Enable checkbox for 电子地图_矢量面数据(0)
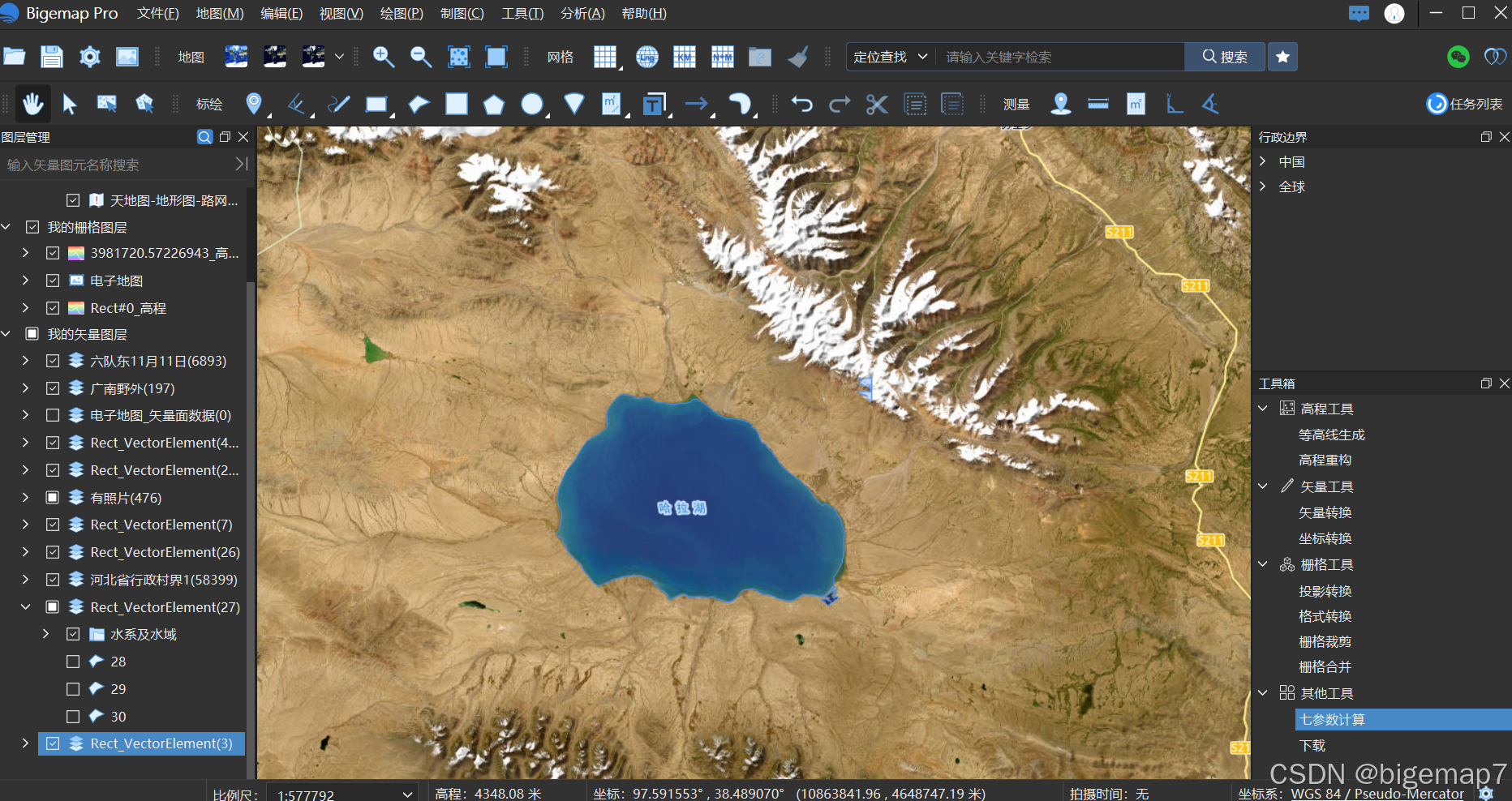 [x=53, y=415]
